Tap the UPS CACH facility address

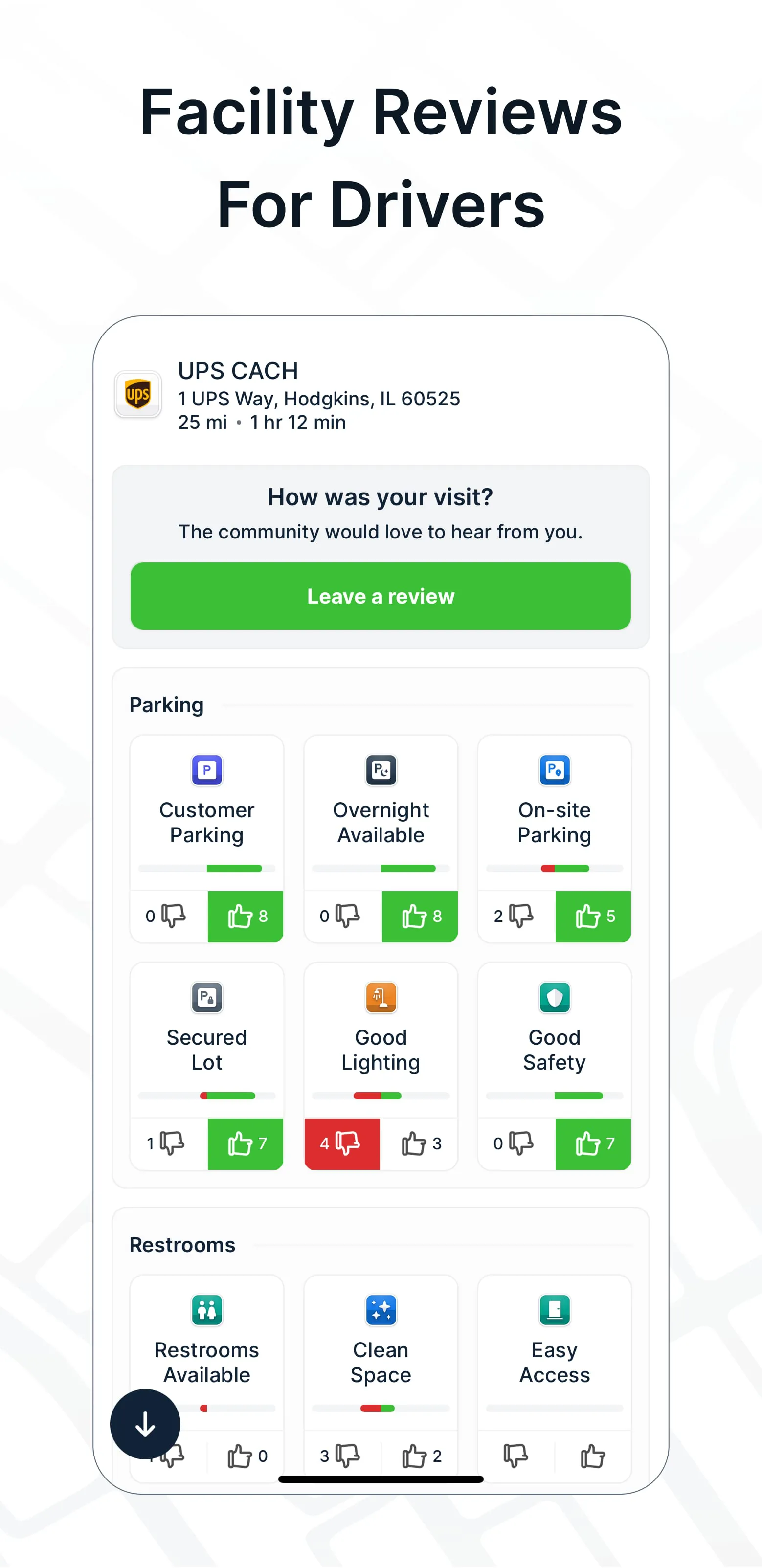[x=319, y=399]
